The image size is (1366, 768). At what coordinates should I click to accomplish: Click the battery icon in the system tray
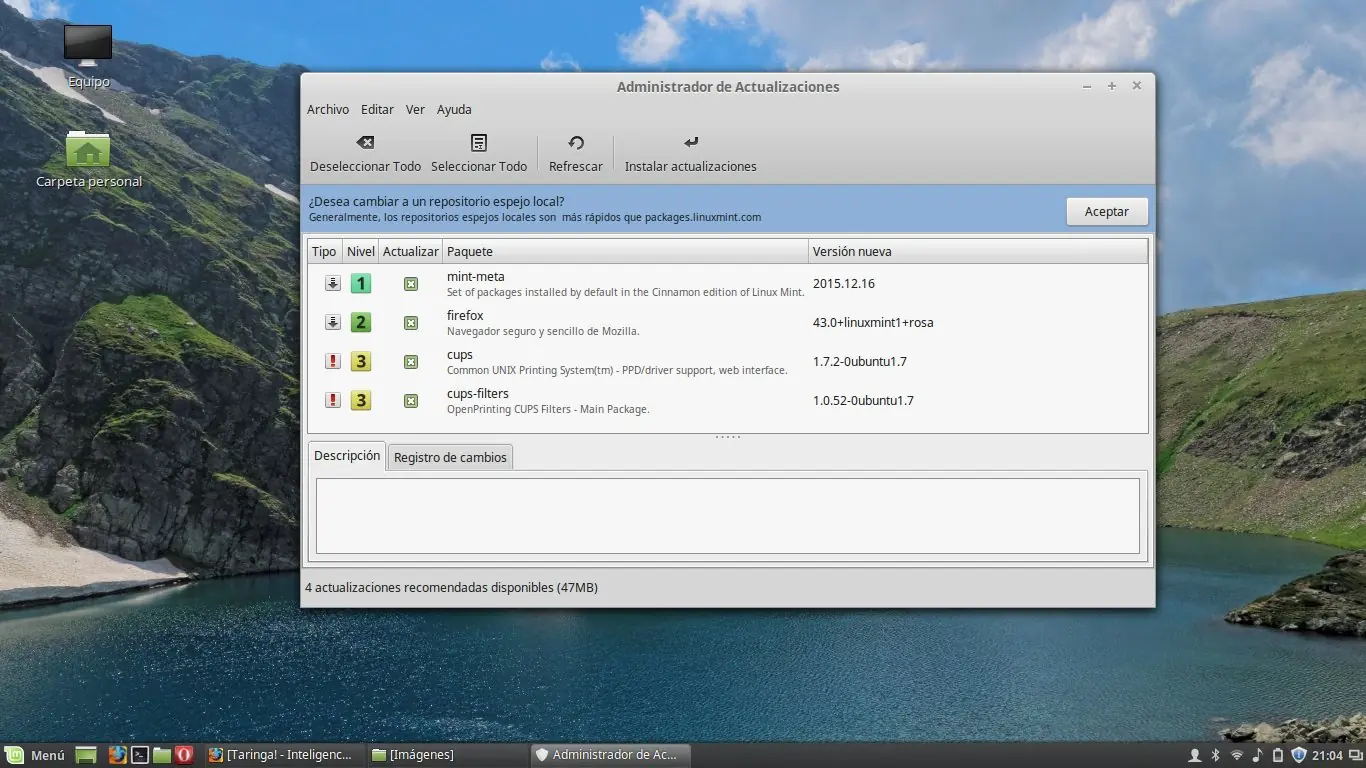[1278, 755]
